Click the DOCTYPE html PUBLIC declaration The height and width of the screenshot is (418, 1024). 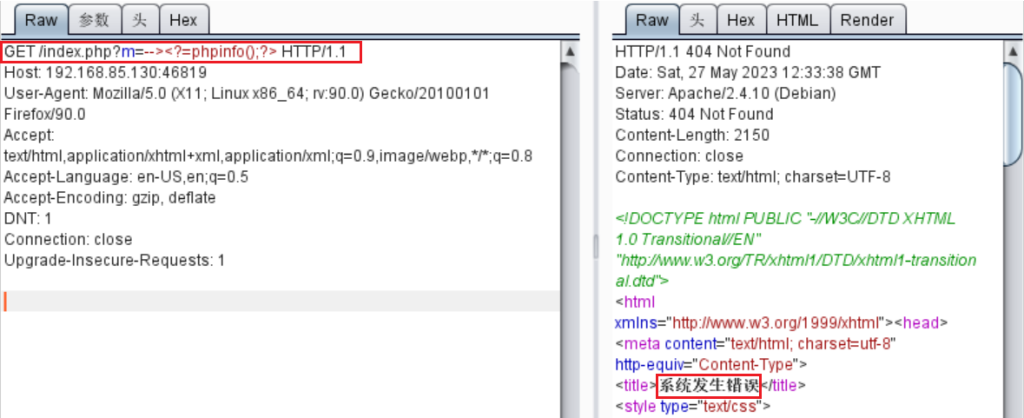click(796, 250)
